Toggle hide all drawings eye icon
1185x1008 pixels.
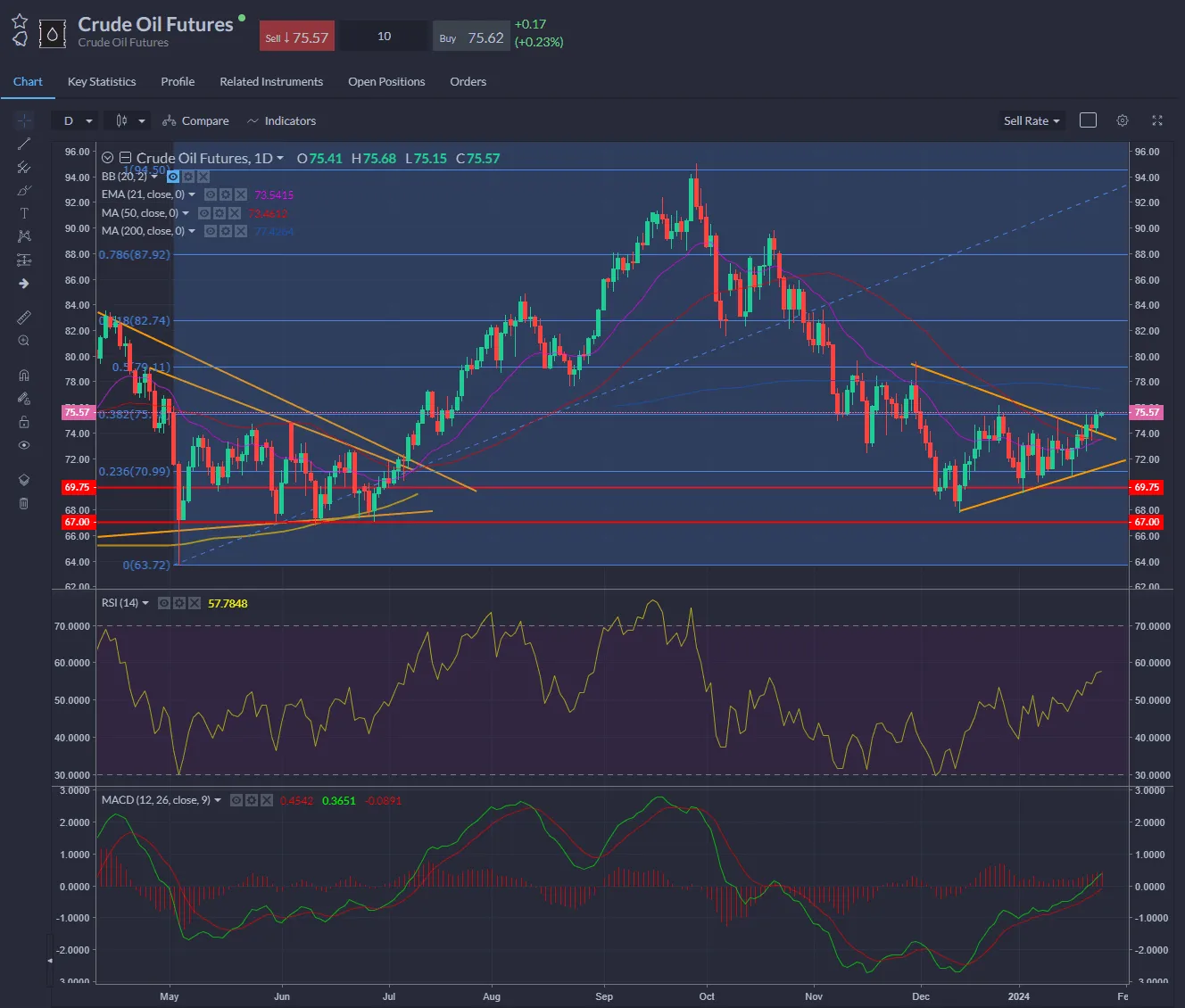[24, 445]
